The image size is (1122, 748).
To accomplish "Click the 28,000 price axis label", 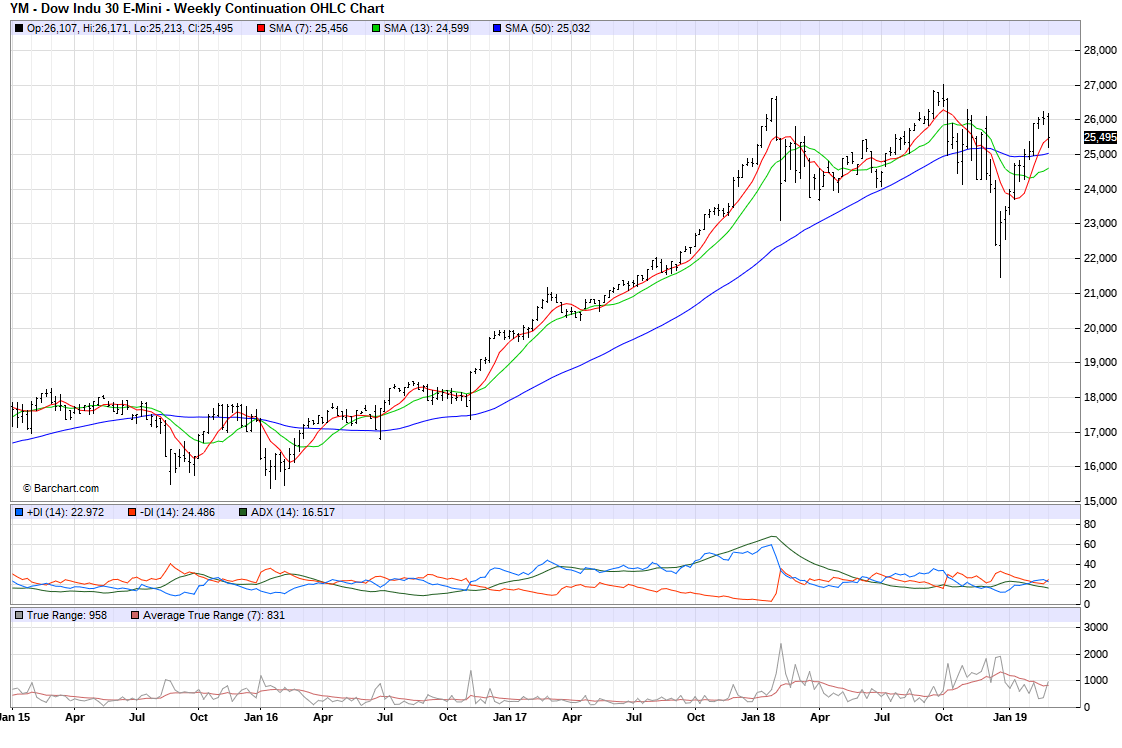I will click(x=1101, y=50).
